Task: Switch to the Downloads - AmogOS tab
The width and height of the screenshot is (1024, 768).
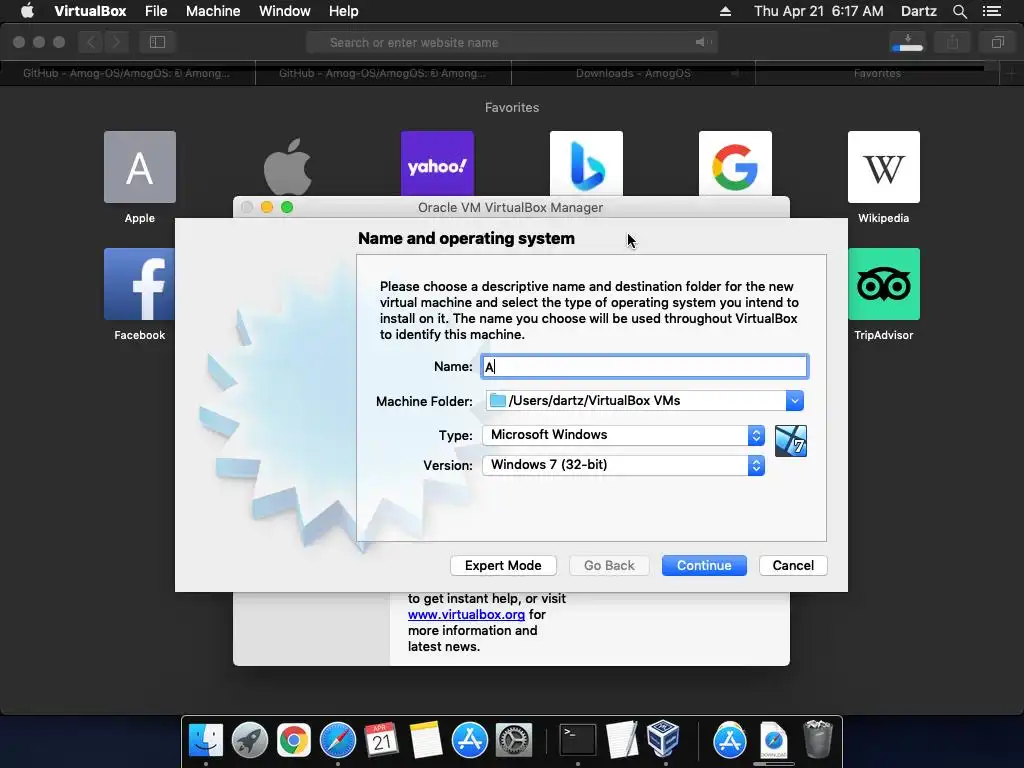Action: coord(633,73)
